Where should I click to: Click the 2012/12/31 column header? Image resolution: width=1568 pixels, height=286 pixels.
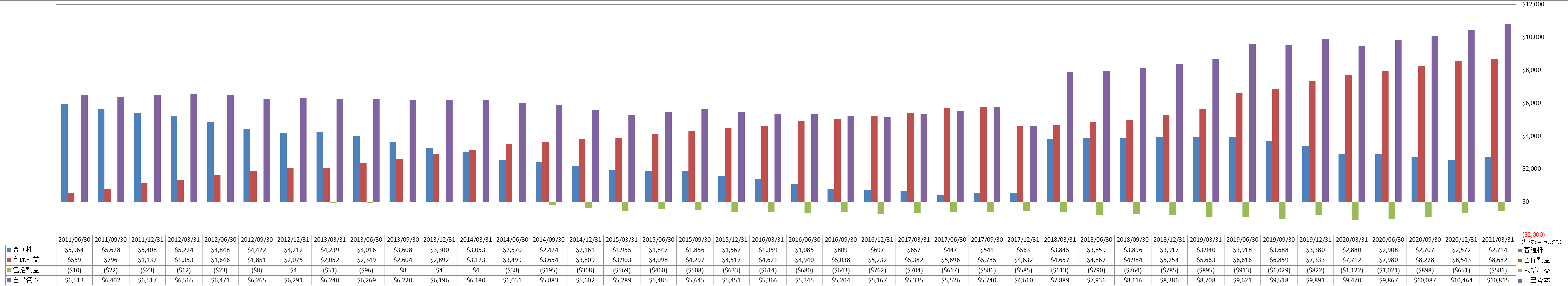coord(294,240)
